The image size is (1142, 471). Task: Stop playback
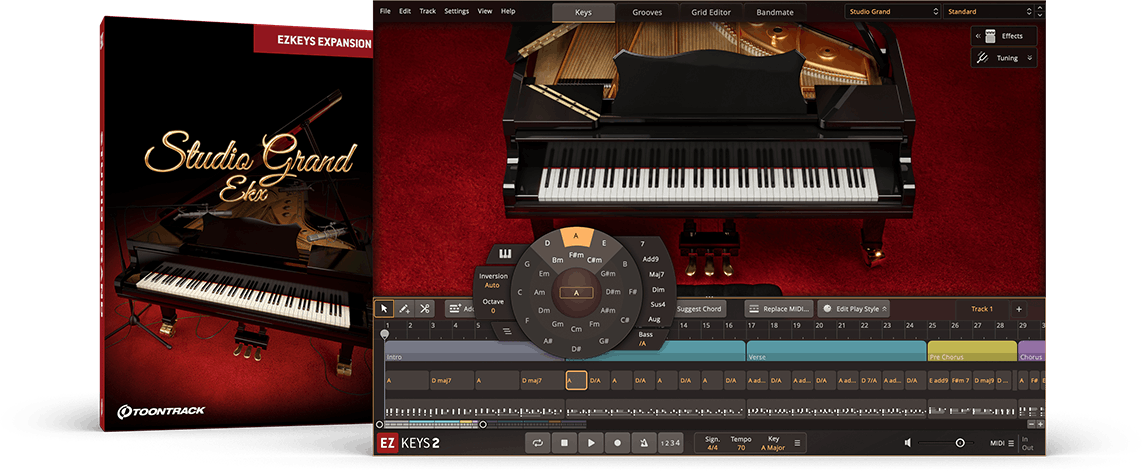(564, 443)
